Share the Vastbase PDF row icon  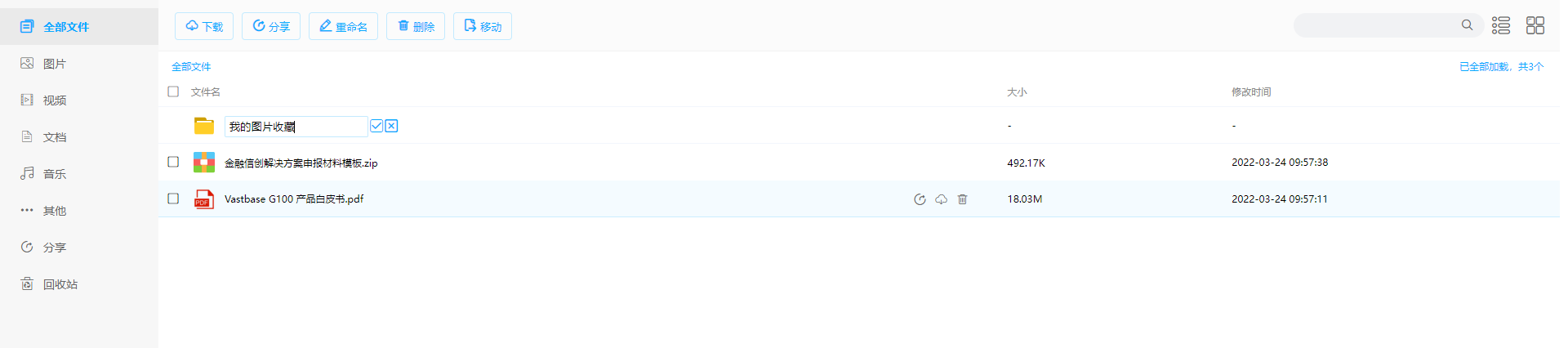[920, 199]
